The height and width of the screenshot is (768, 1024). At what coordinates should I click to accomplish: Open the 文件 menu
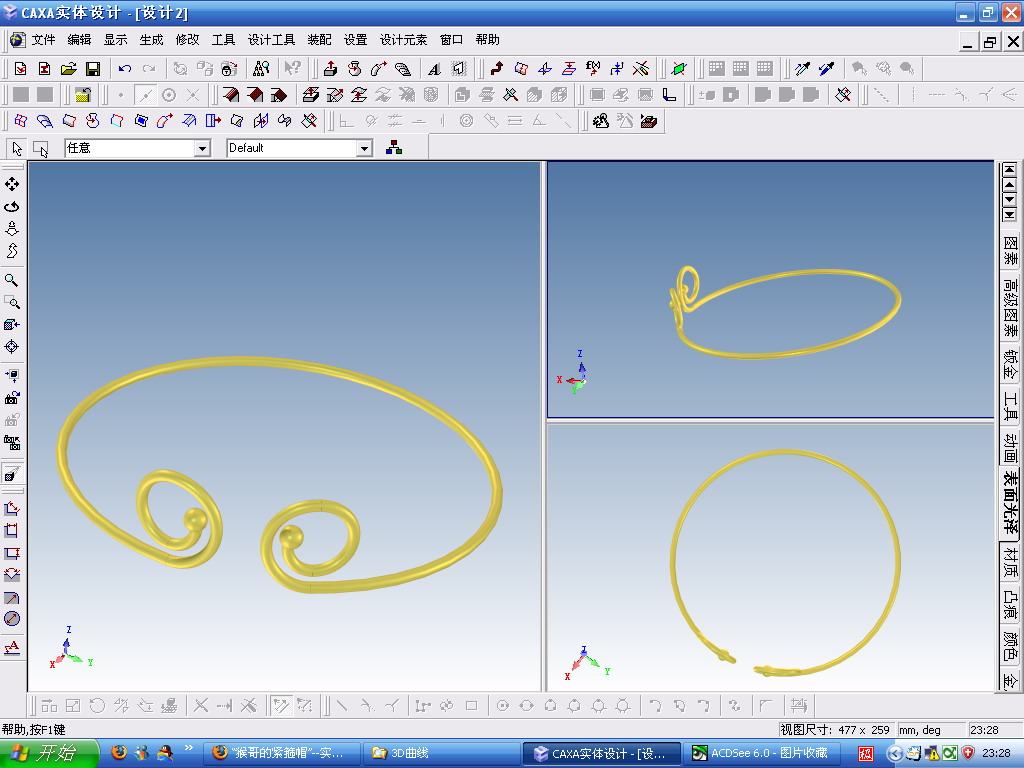[44, 40]
